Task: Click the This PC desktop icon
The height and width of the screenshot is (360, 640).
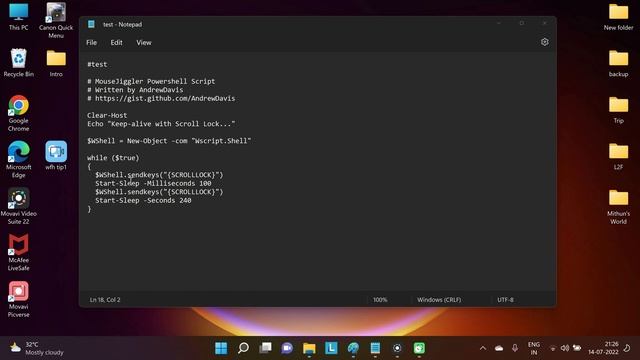Action: (19, 16)
